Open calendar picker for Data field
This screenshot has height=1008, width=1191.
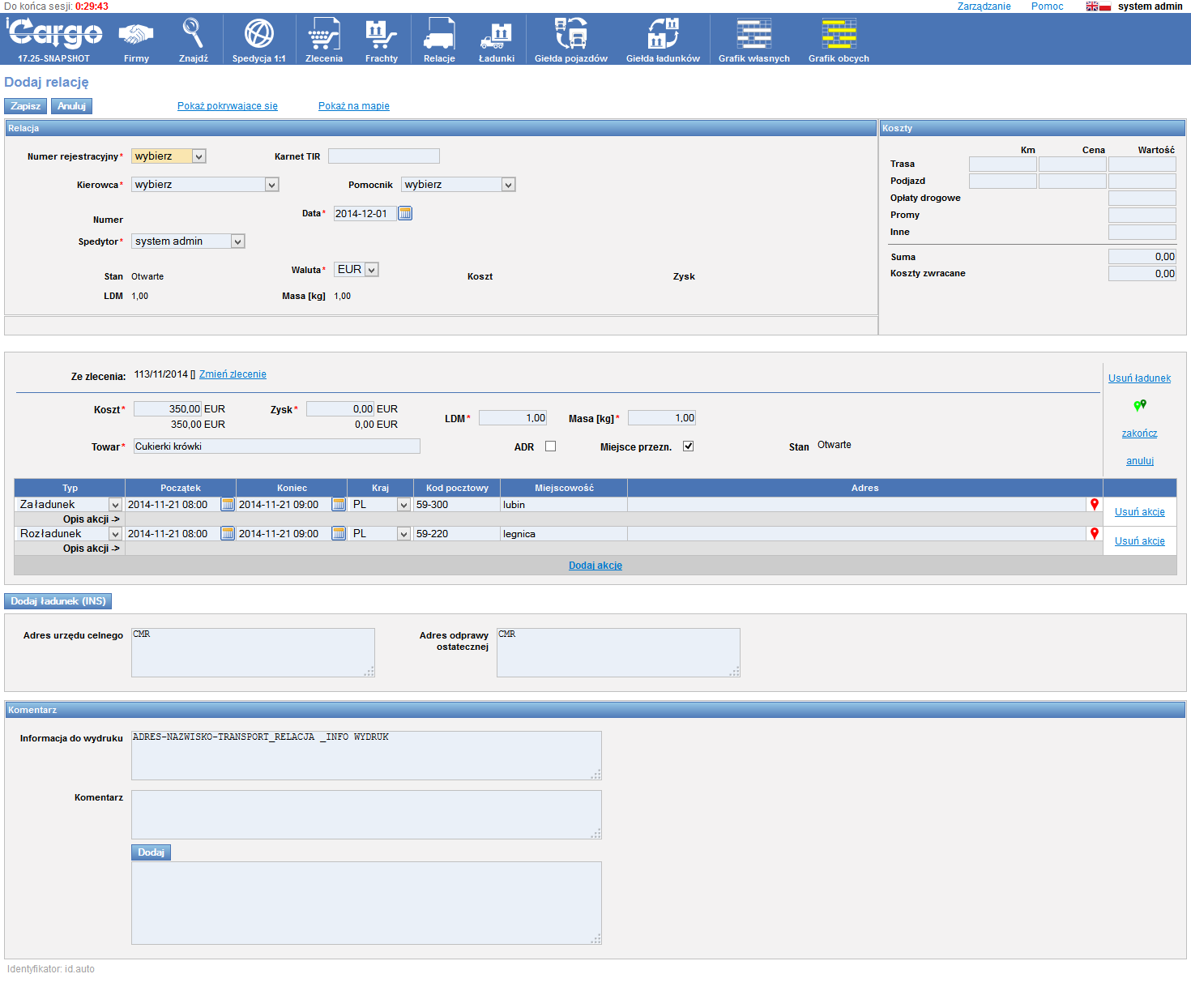coord(405,213)
